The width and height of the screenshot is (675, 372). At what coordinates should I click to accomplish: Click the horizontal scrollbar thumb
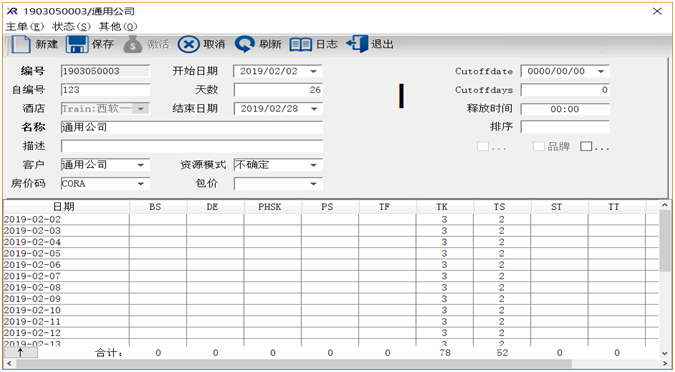point(294,364)
